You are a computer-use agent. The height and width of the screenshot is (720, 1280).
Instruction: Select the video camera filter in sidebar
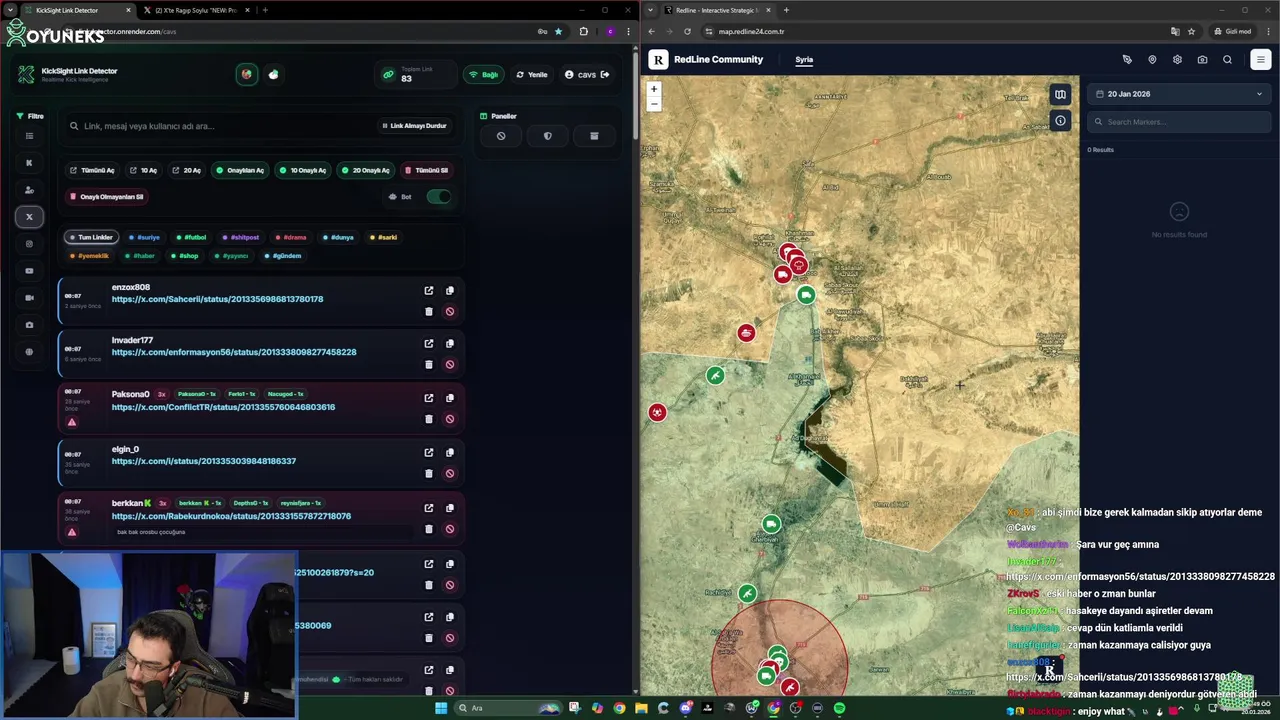pos(29,298)
